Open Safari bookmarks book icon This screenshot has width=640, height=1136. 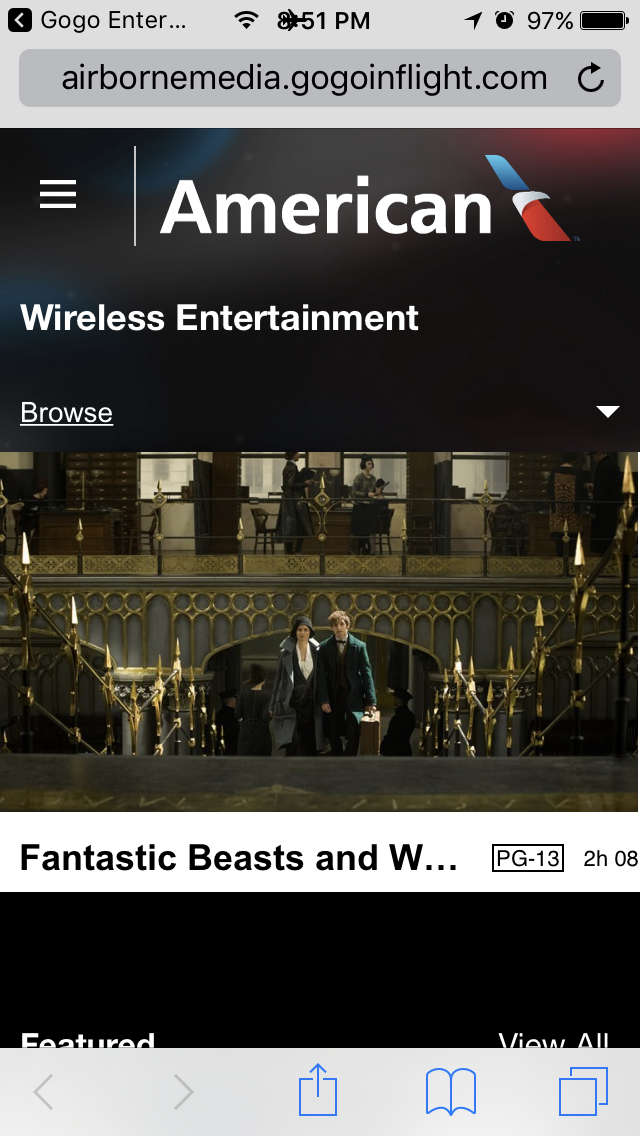coord(451,1091)
